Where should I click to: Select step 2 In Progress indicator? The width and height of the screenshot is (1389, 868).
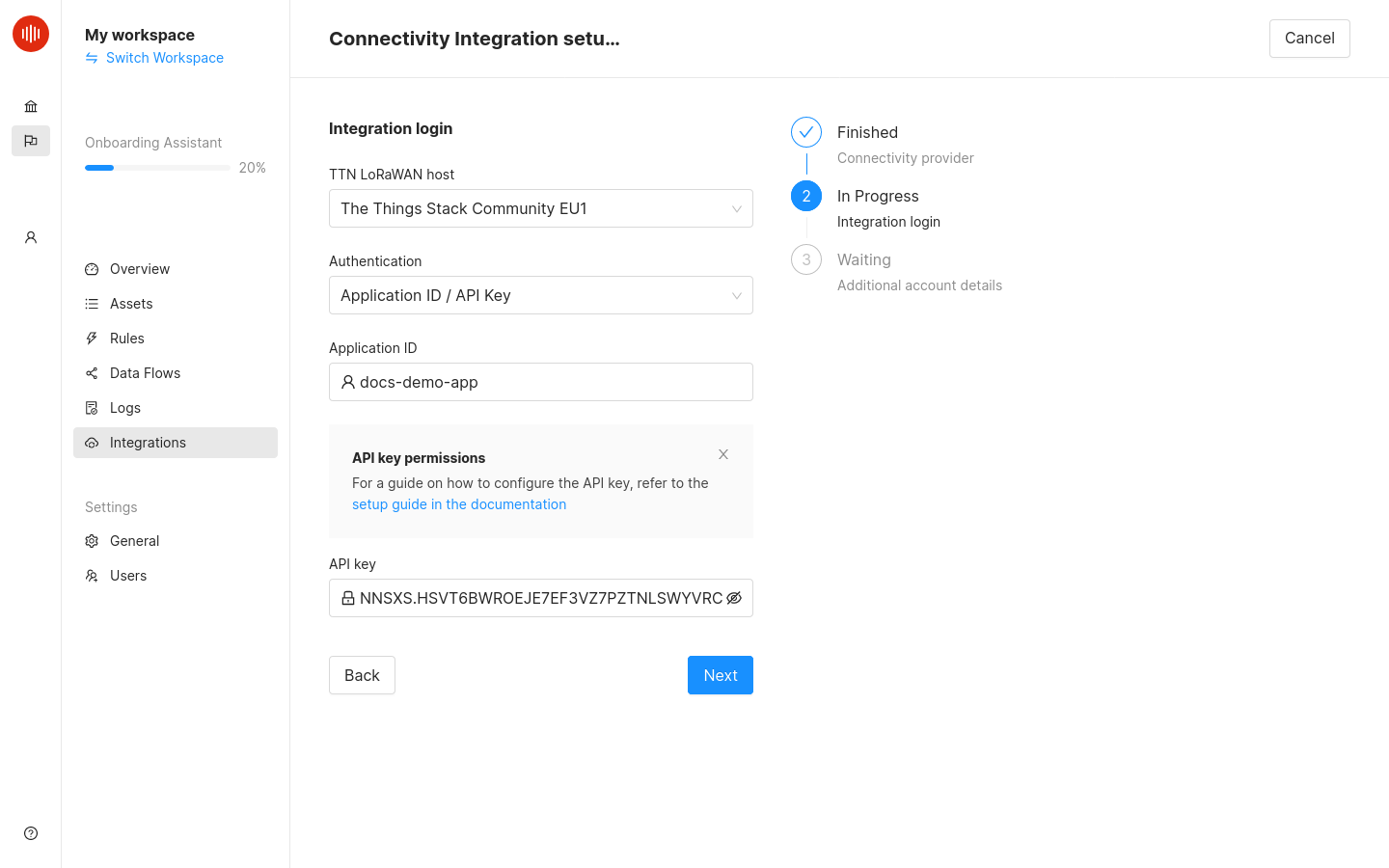806,196
